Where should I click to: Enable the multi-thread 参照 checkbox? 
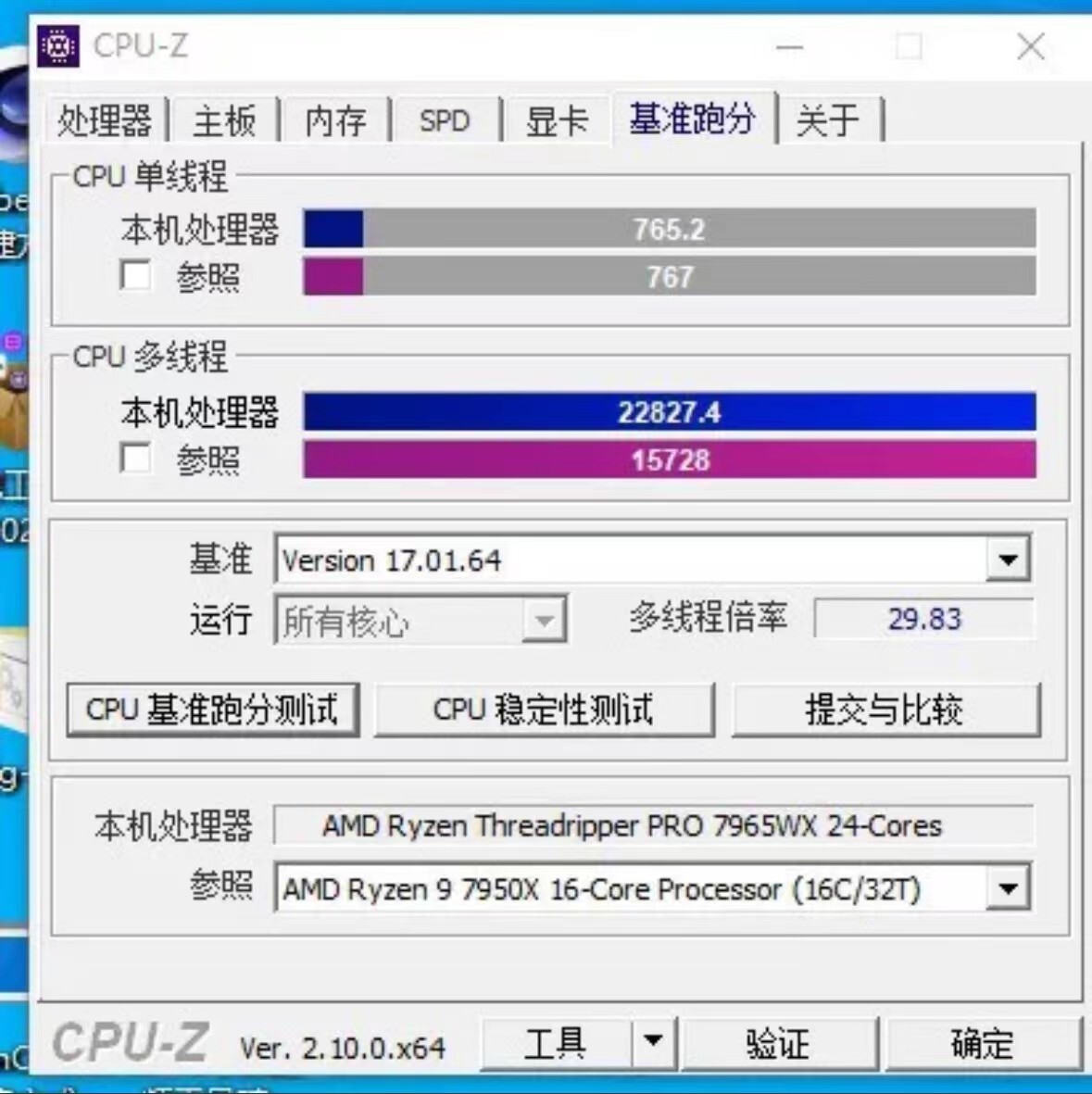coord(134,459)
